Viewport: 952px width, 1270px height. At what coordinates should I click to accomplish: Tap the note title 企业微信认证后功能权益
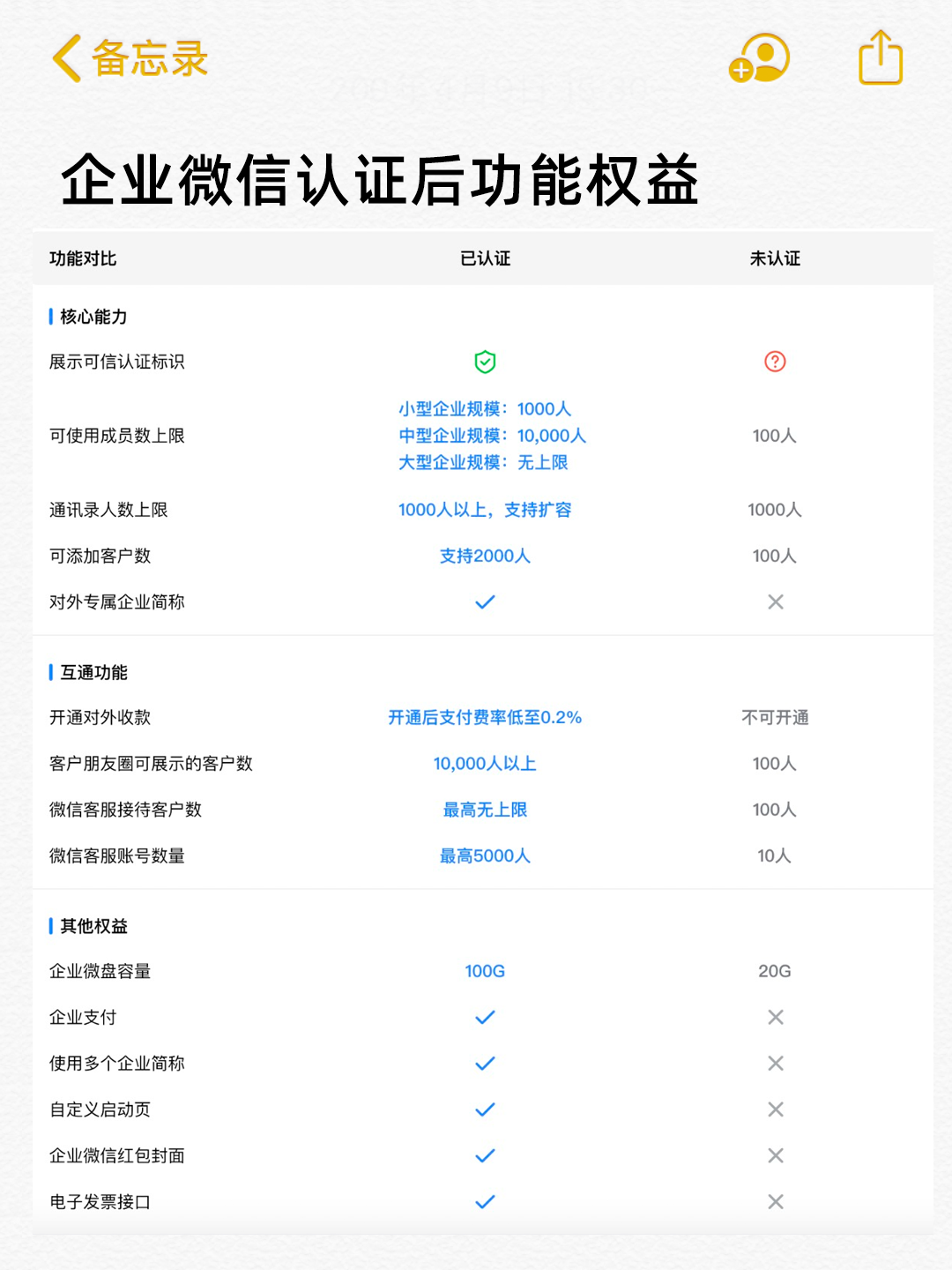tap(379, 179)
